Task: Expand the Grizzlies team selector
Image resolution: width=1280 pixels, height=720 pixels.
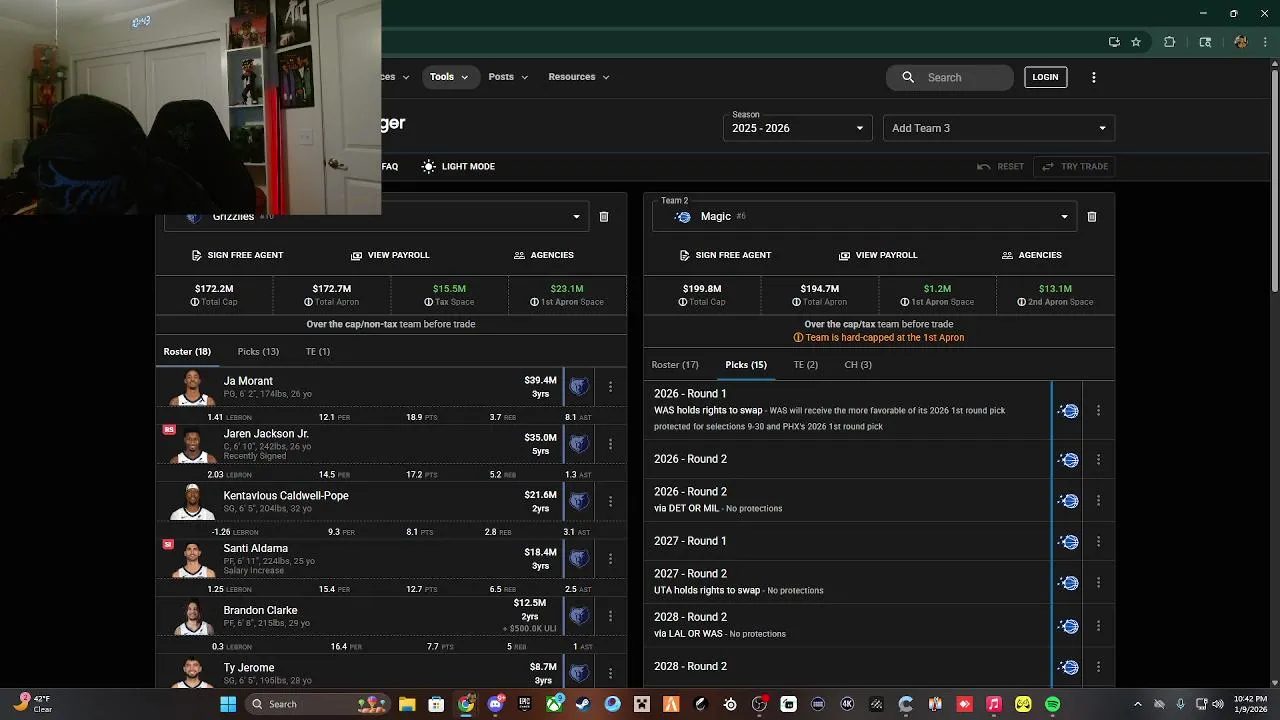Action: tap(576, 217)
